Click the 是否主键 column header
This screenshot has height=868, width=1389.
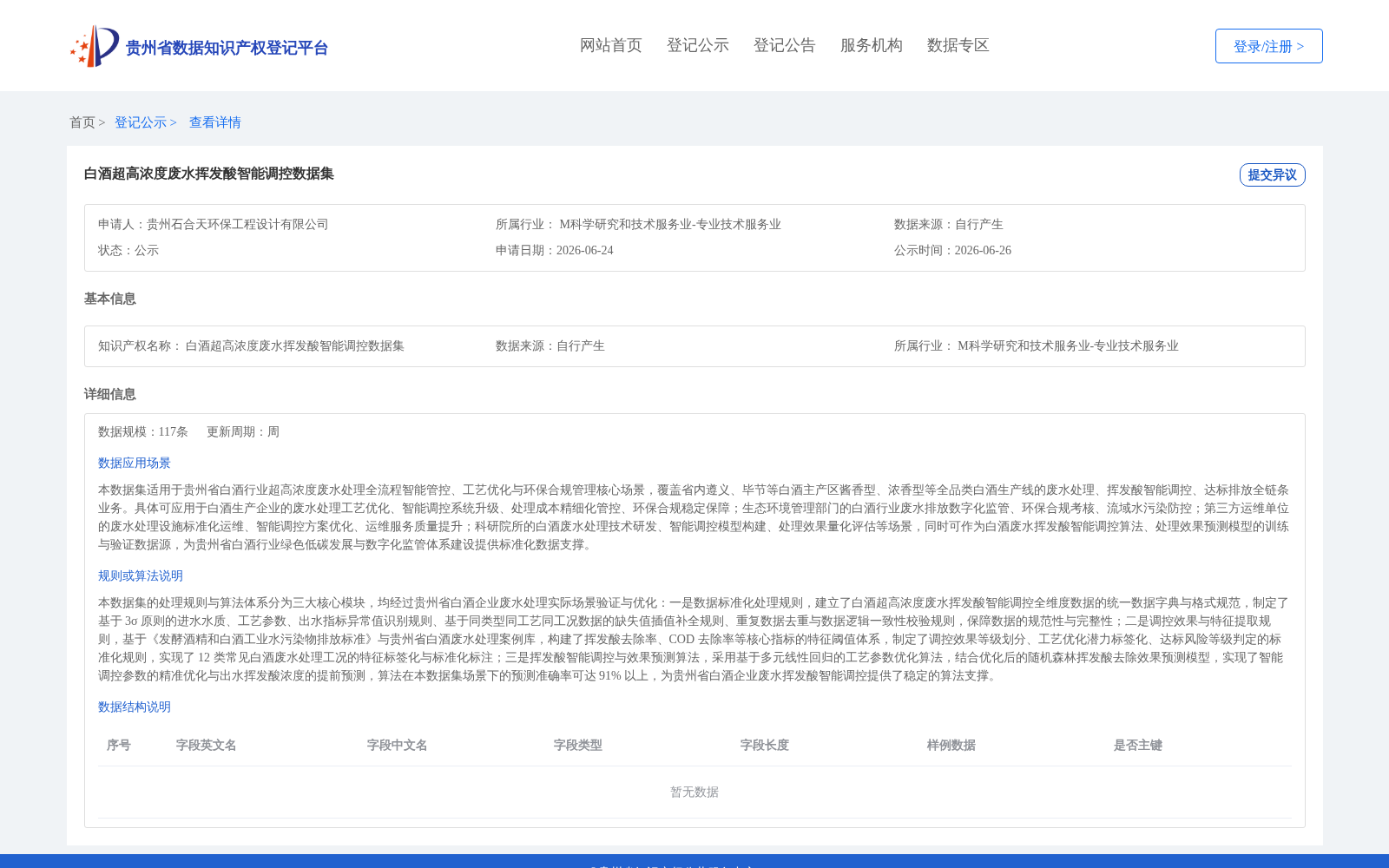(x=1138, y=745)
